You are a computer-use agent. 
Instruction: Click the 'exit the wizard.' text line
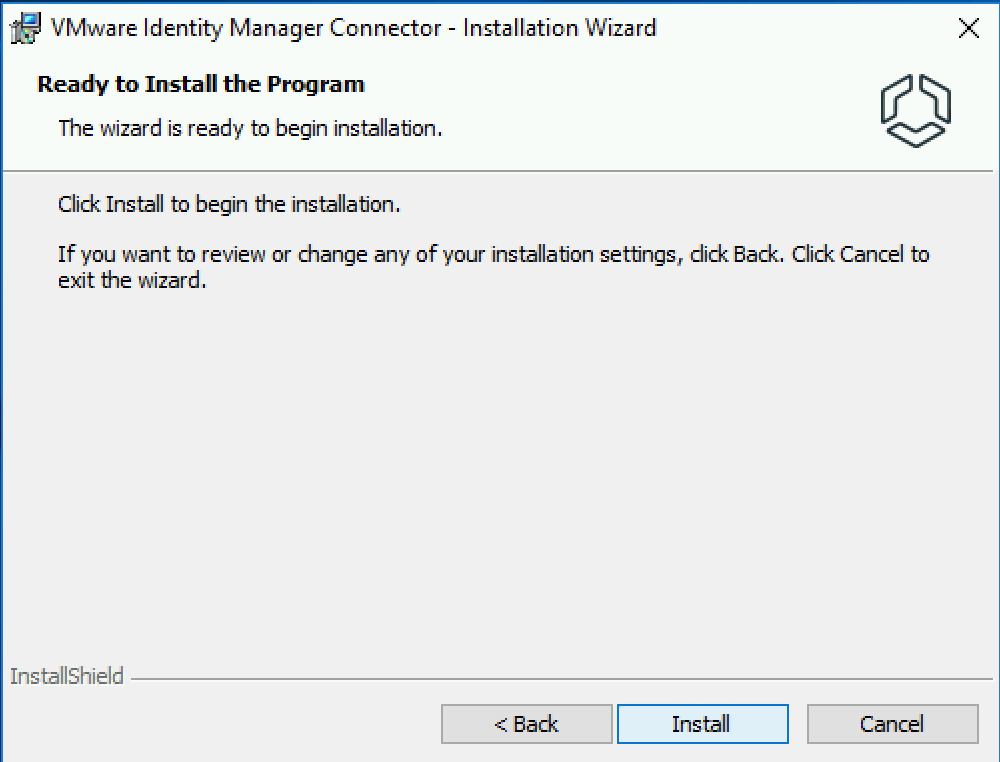tap(132, 280)
